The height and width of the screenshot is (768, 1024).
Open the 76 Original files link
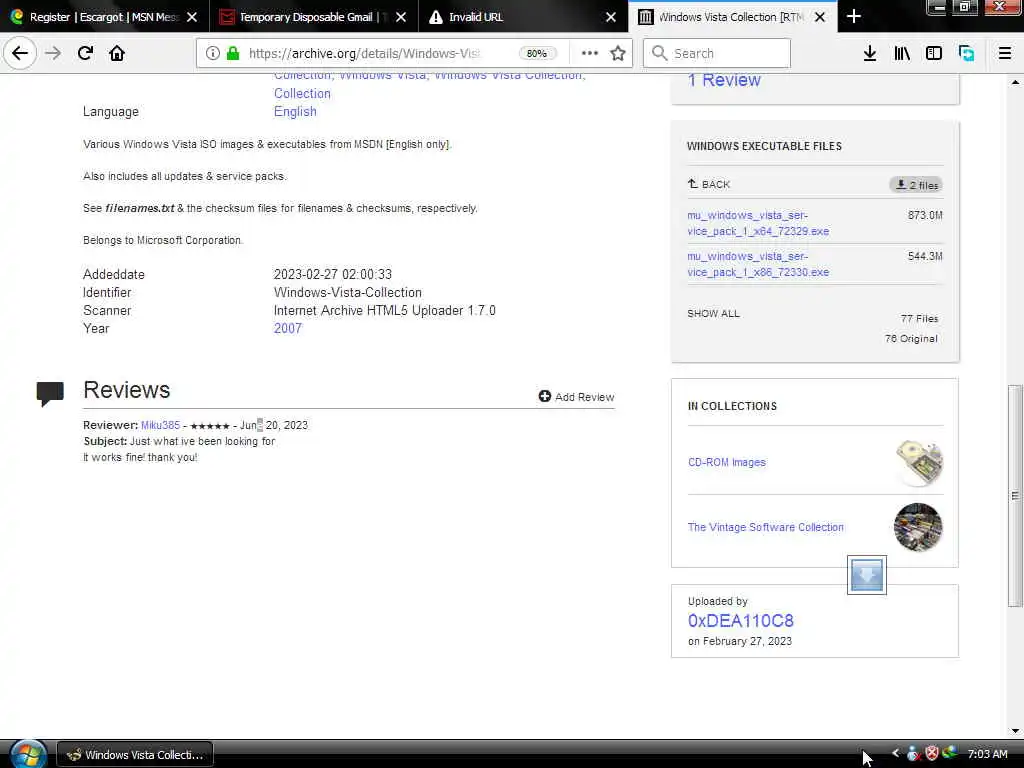tap(911, 338)
